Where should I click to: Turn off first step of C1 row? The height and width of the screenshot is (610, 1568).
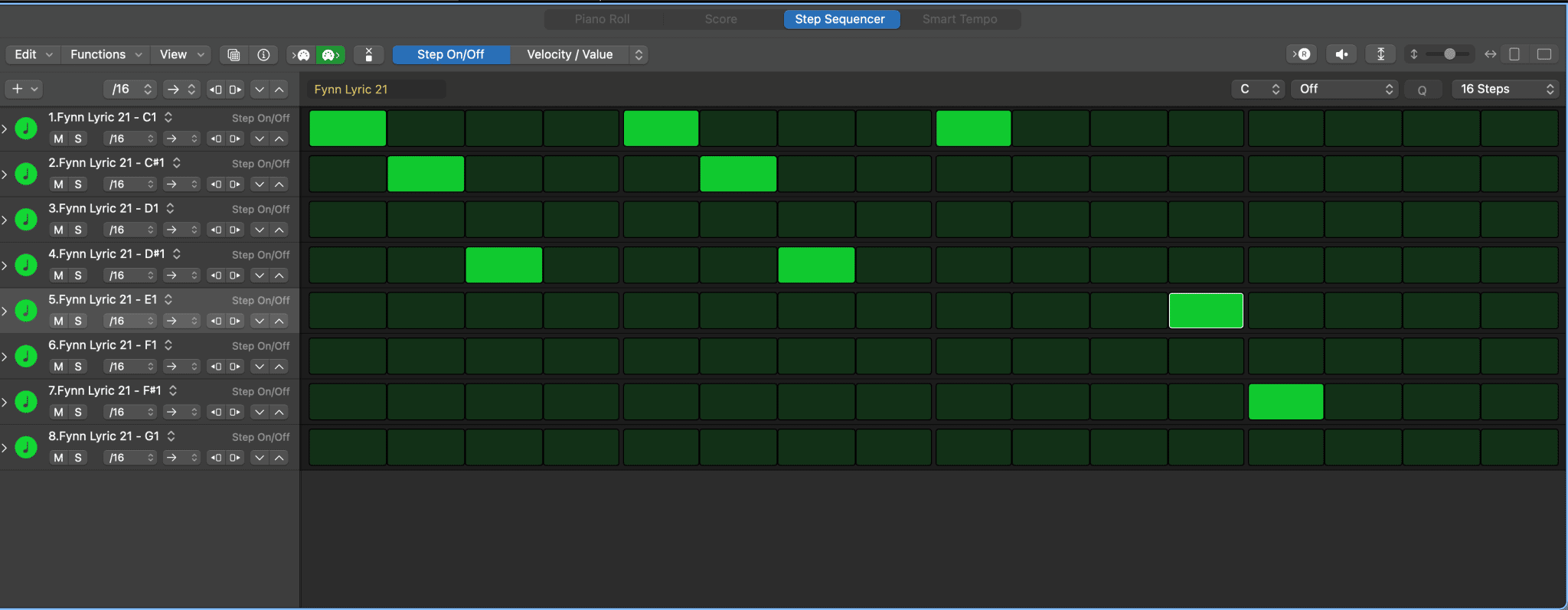(x=348, y=128)
